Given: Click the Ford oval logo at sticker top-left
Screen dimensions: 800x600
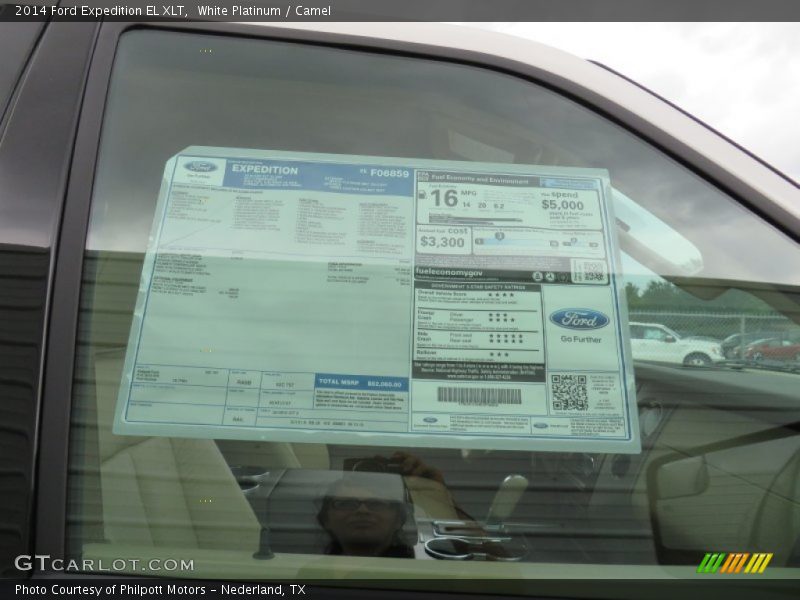Looking at the screenshot, I should point(199,168).
